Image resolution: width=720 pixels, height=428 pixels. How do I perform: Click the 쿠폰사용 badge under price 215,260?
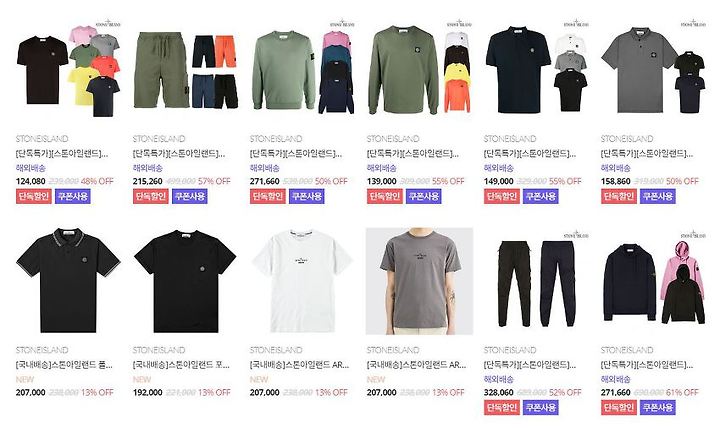coord(190,197)
